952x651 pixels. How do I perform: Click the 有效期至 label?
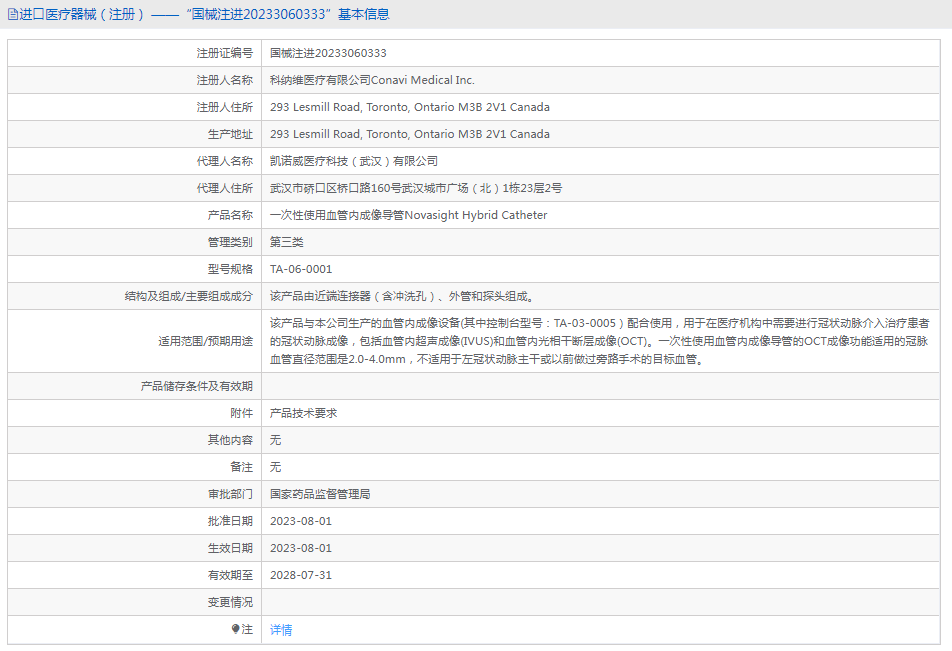pos(230,575)
